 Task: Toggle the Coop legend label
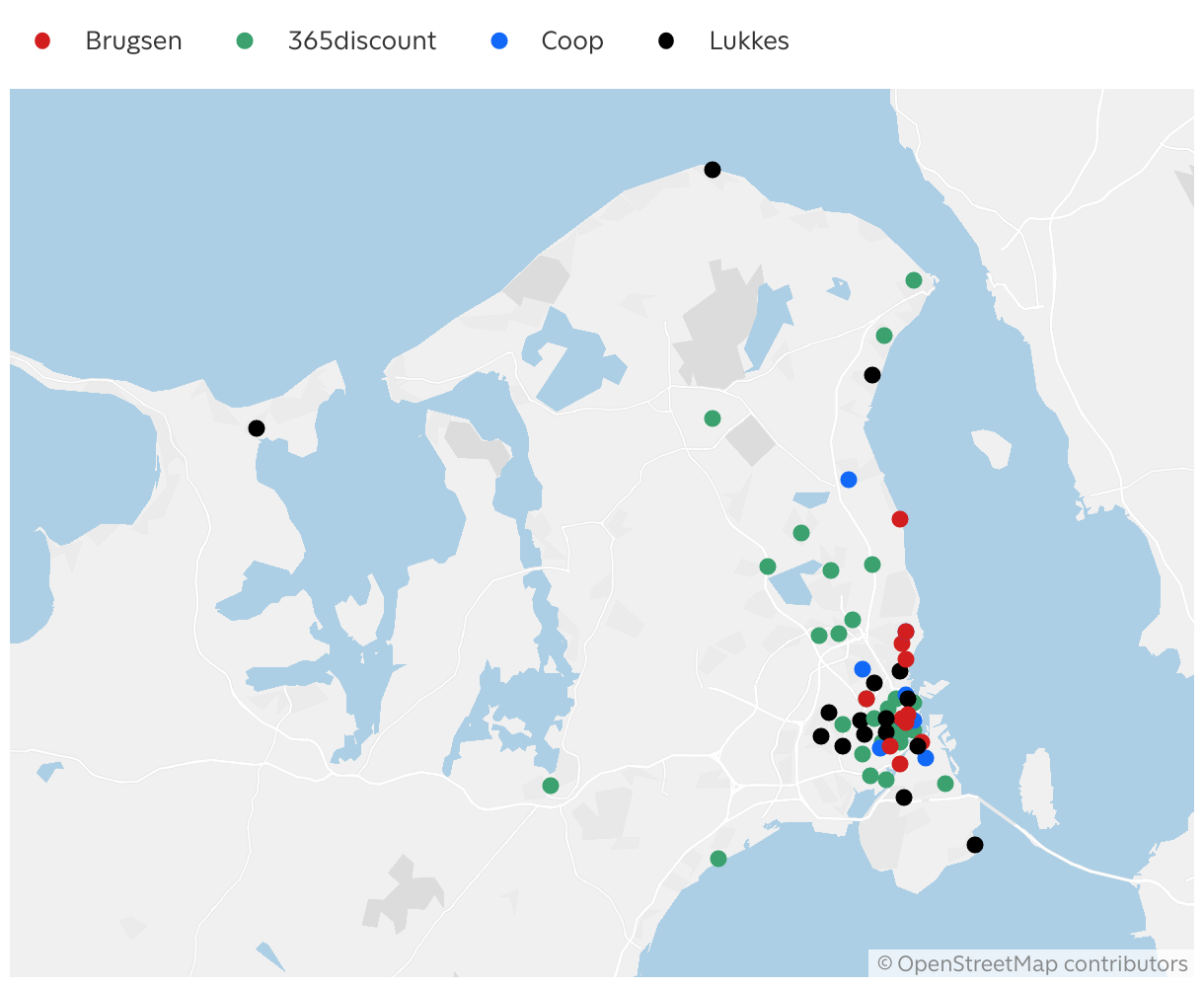pos(571,40)
